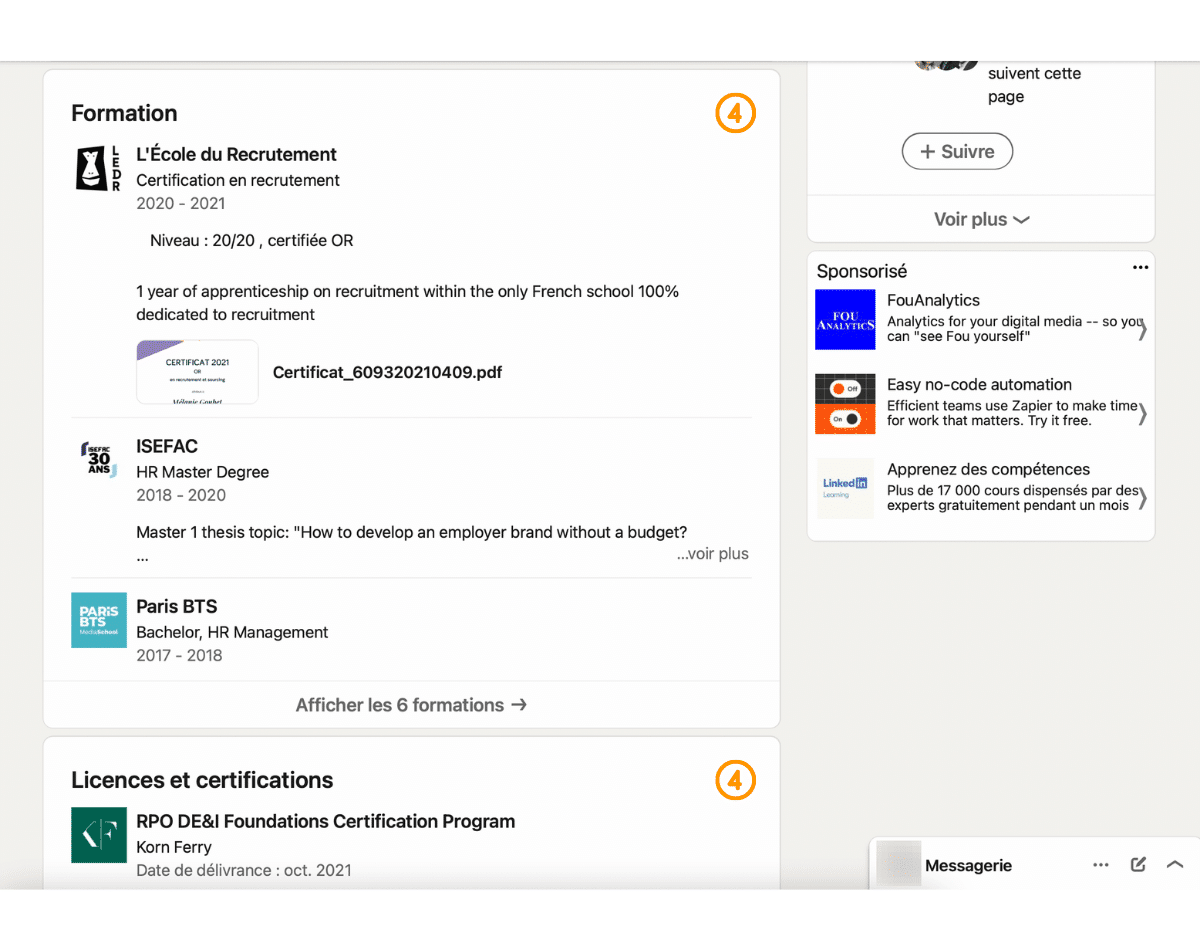Click the LinkedIn Learning ad logo
The height and width of the screenshot is (950, 1200).
tap(845, 488)
